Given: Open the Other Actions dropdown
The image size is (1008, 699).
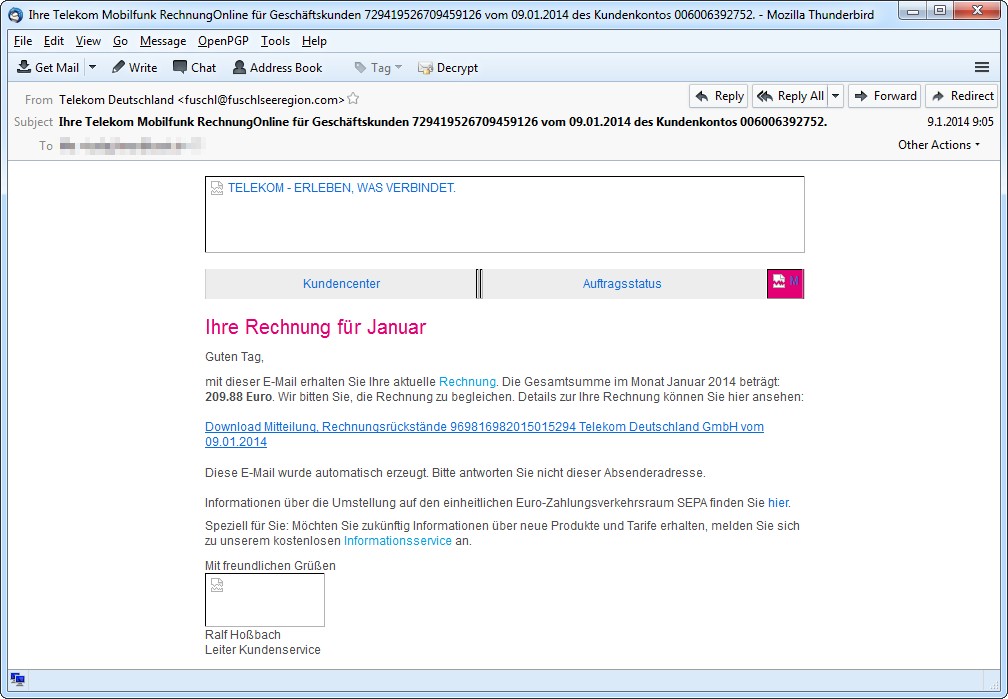Looking at the screenshot, I should click(x=939, y=145).
